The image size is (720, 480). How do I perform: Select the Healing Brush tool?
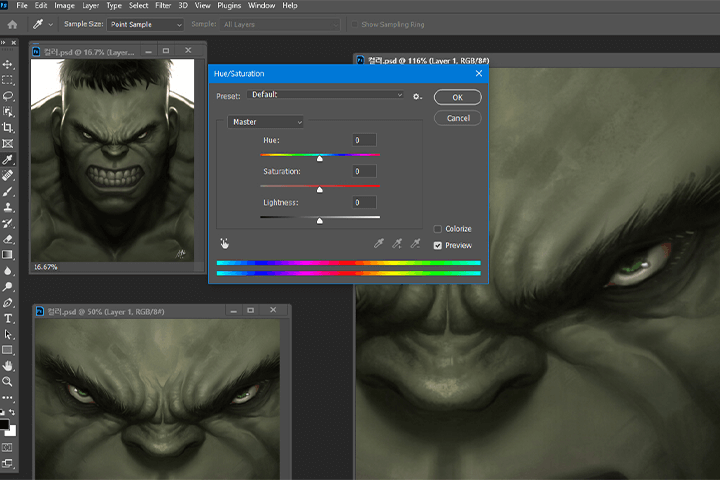point(8,175)
